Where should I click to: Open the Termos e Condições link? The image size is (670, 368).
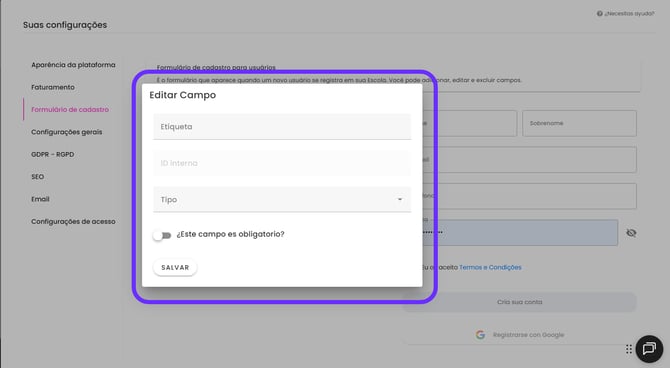pyautogui.click(x=490, y=267)
